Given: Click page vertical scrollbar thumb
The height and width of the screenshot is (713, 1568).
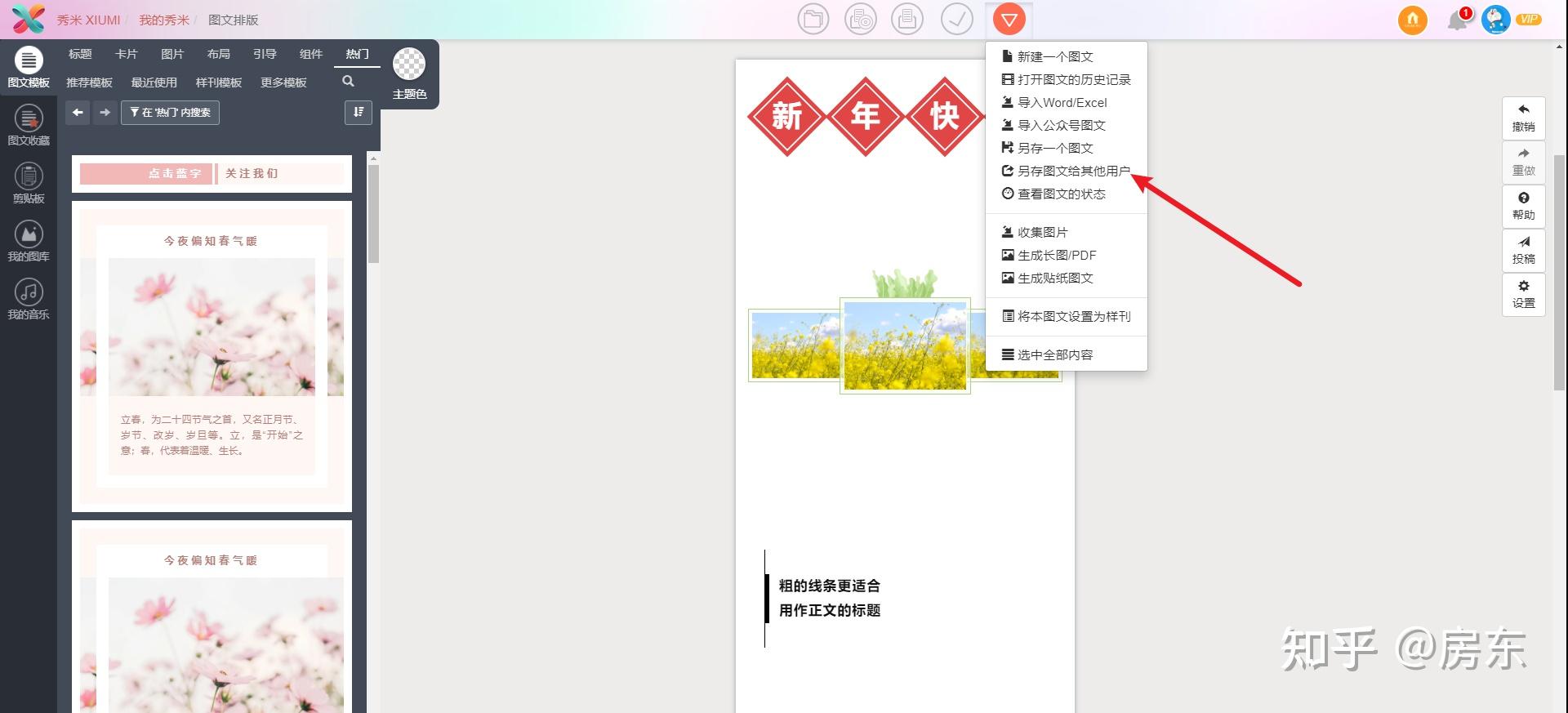Looking at the screenshot, I should (1561, 272).
